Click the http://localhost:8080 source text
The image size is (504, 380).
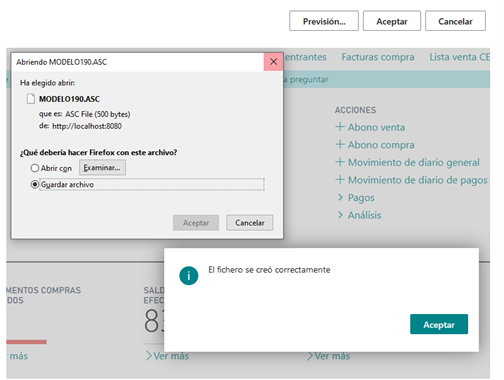tap(87, 126)
